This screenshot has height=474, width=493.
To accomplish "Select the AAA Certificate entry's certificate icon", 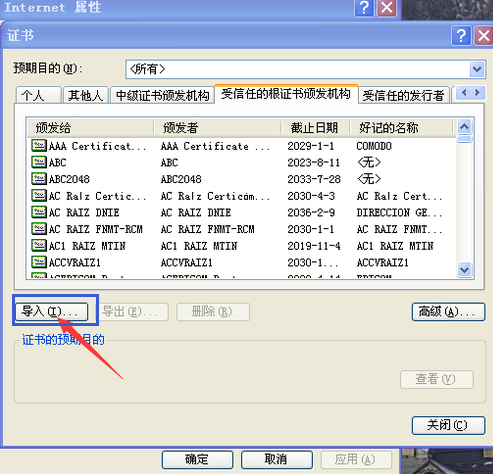I will pos(39,146).
